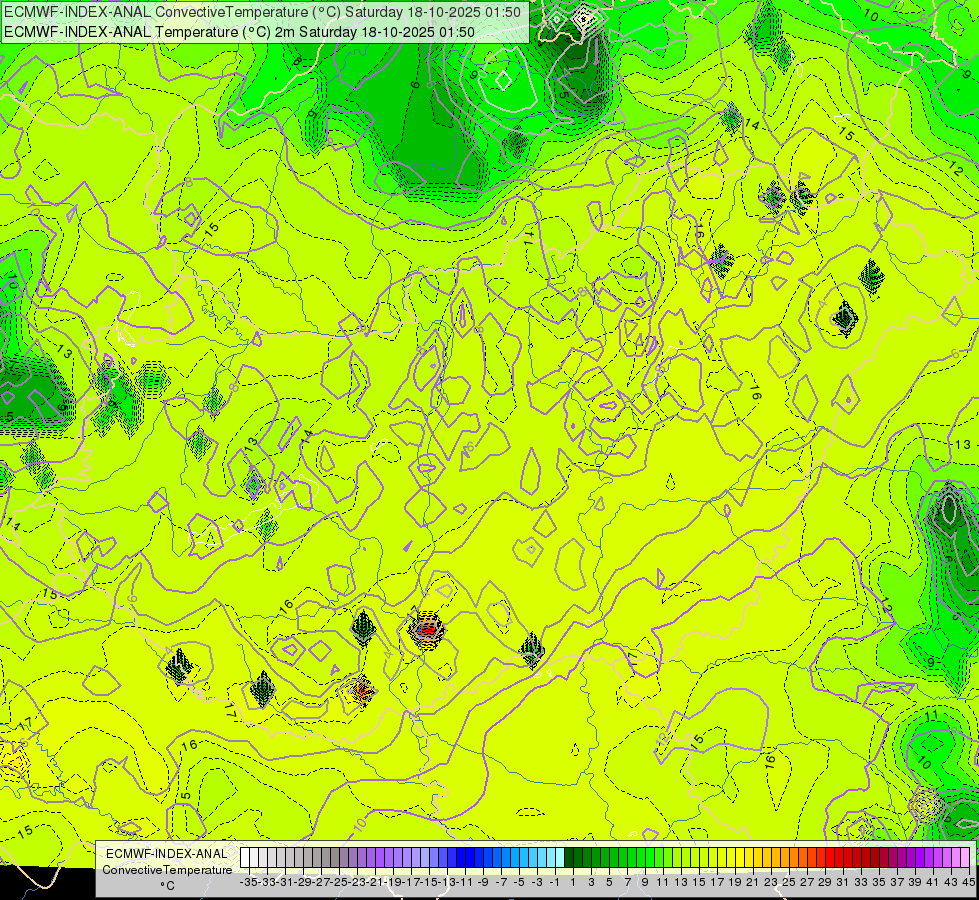
Task: Click the '-7' legend value
Action: point(501,882)
